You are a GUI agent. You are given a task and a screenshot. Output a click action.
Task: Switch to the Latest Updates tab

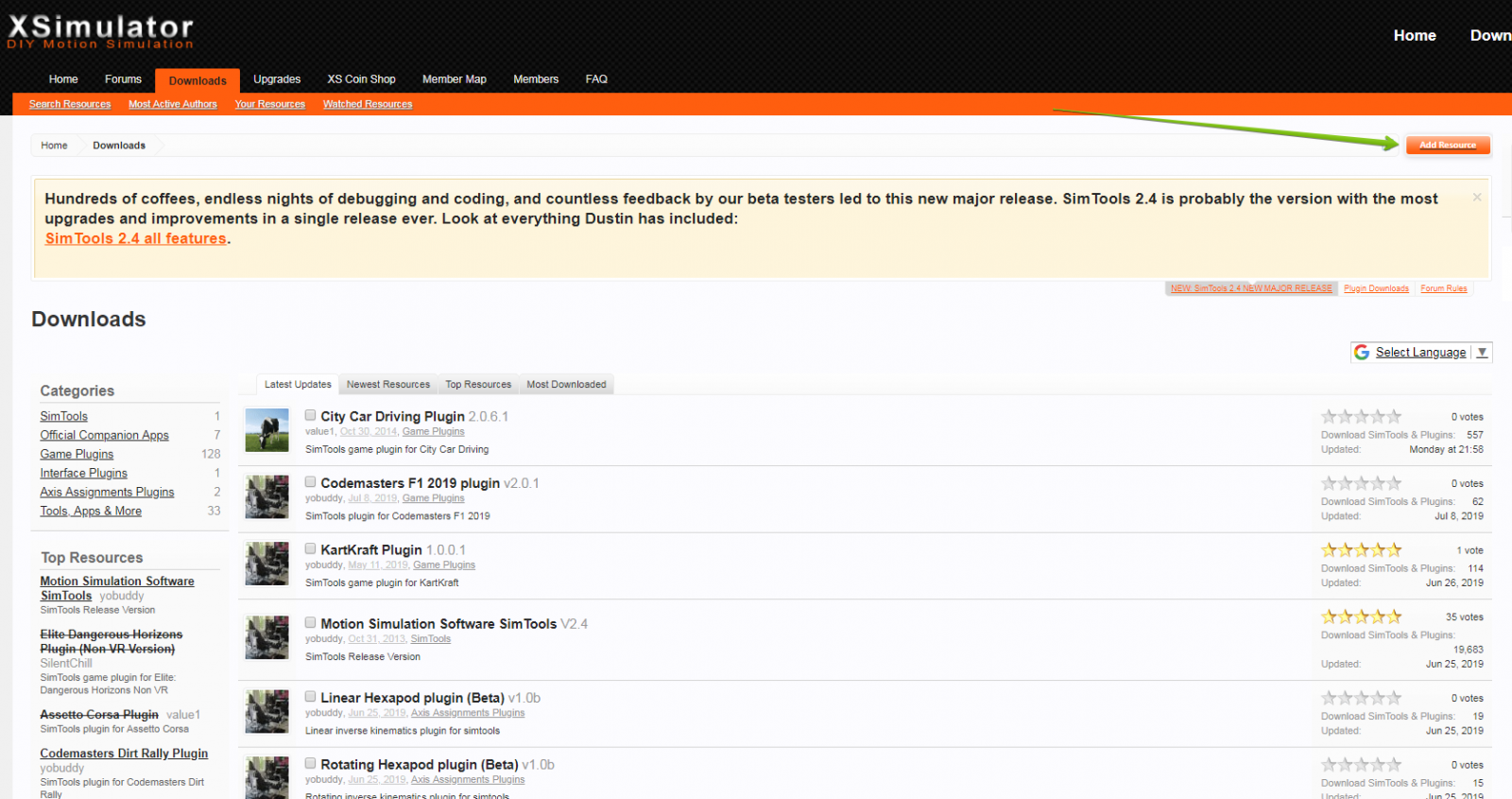click(x=298, y=384)
